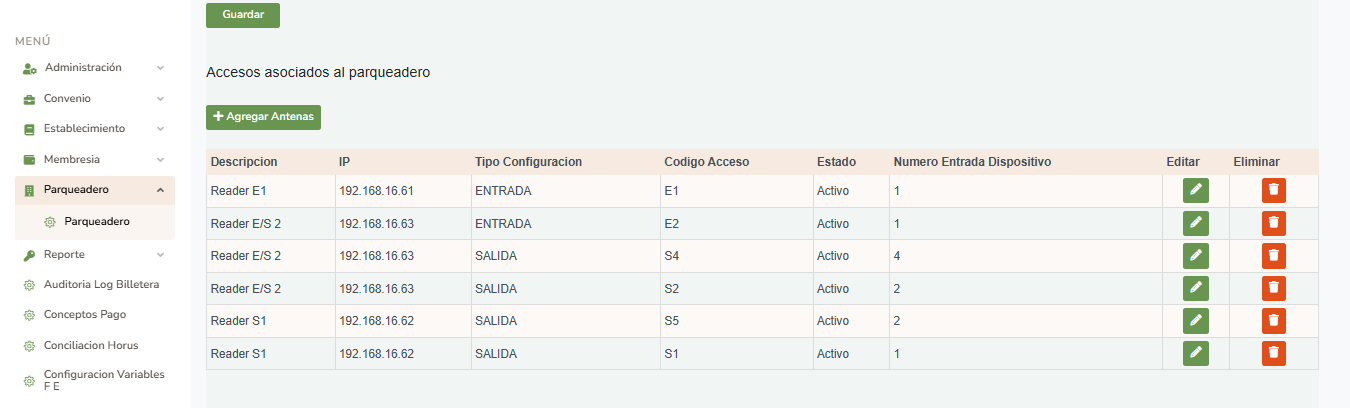Image resolution: width=1350 pixels, height=408 pixels.
Task: Select the Parqueadero submenu entry
Action: (96, 221)
